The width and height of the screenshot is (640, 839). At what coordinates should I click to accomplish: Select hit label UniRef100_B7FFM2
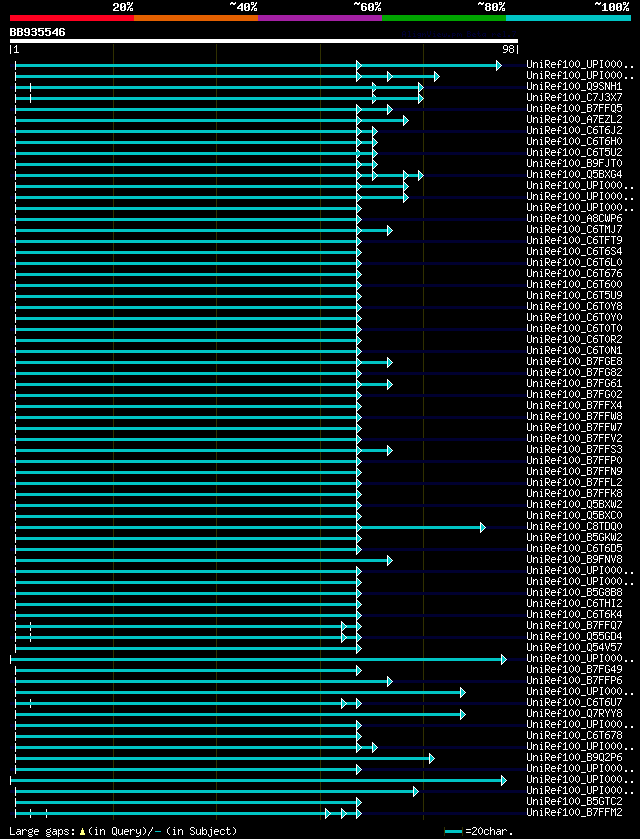(x=574, y=813)
